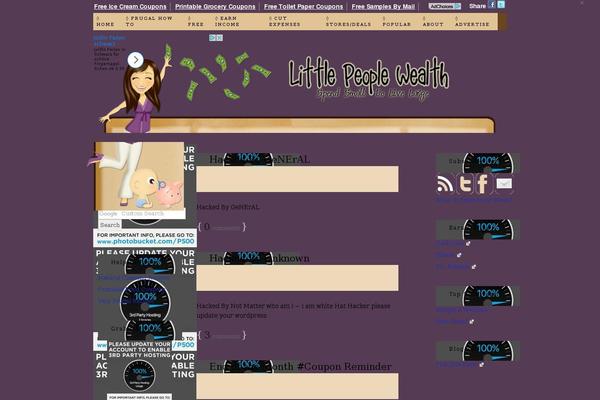The height and width of the screenshot is (400, 600).
Task: Follow the Free Toilet Paper Coupons link
Action: point(303,7)
